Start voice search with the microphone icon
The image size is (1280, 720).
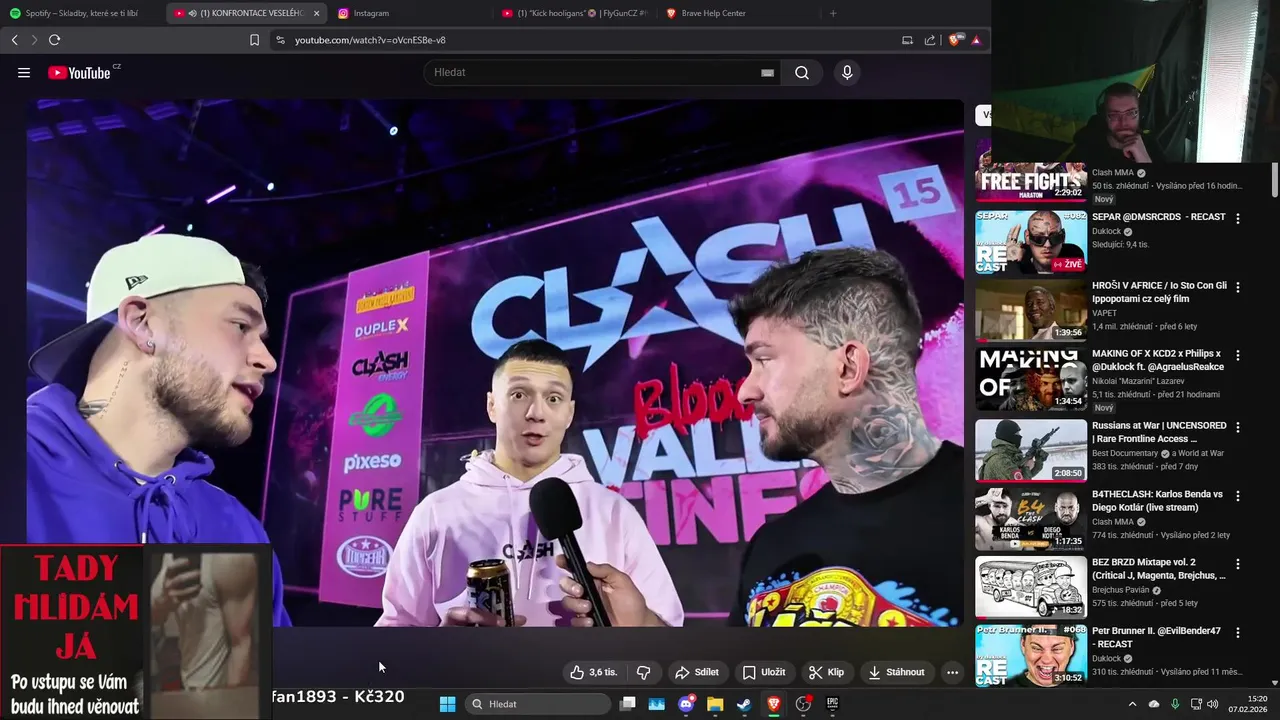[847, 72]
